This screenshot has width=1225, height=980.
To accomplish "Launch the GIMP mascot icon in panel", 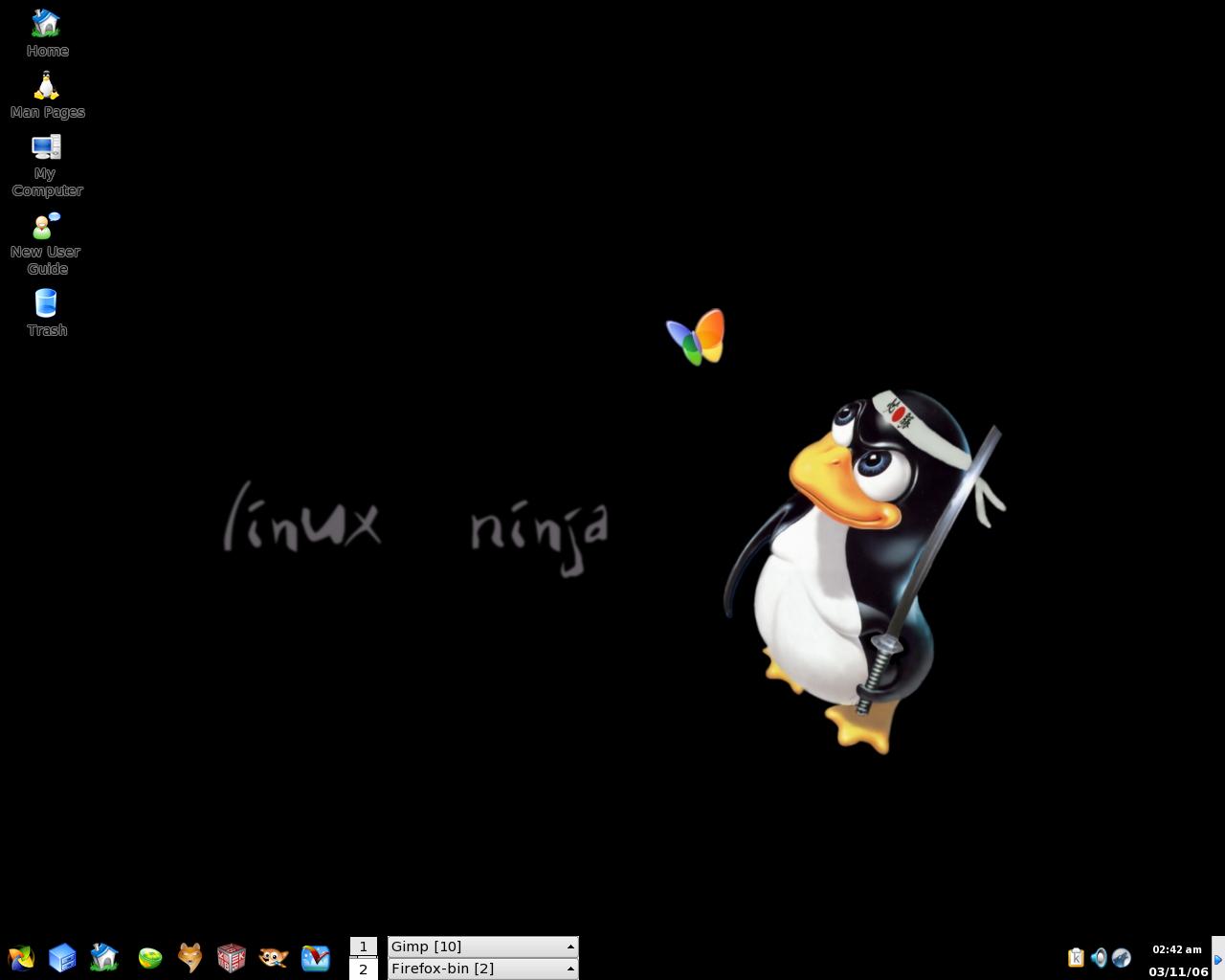I will [273, 957].
